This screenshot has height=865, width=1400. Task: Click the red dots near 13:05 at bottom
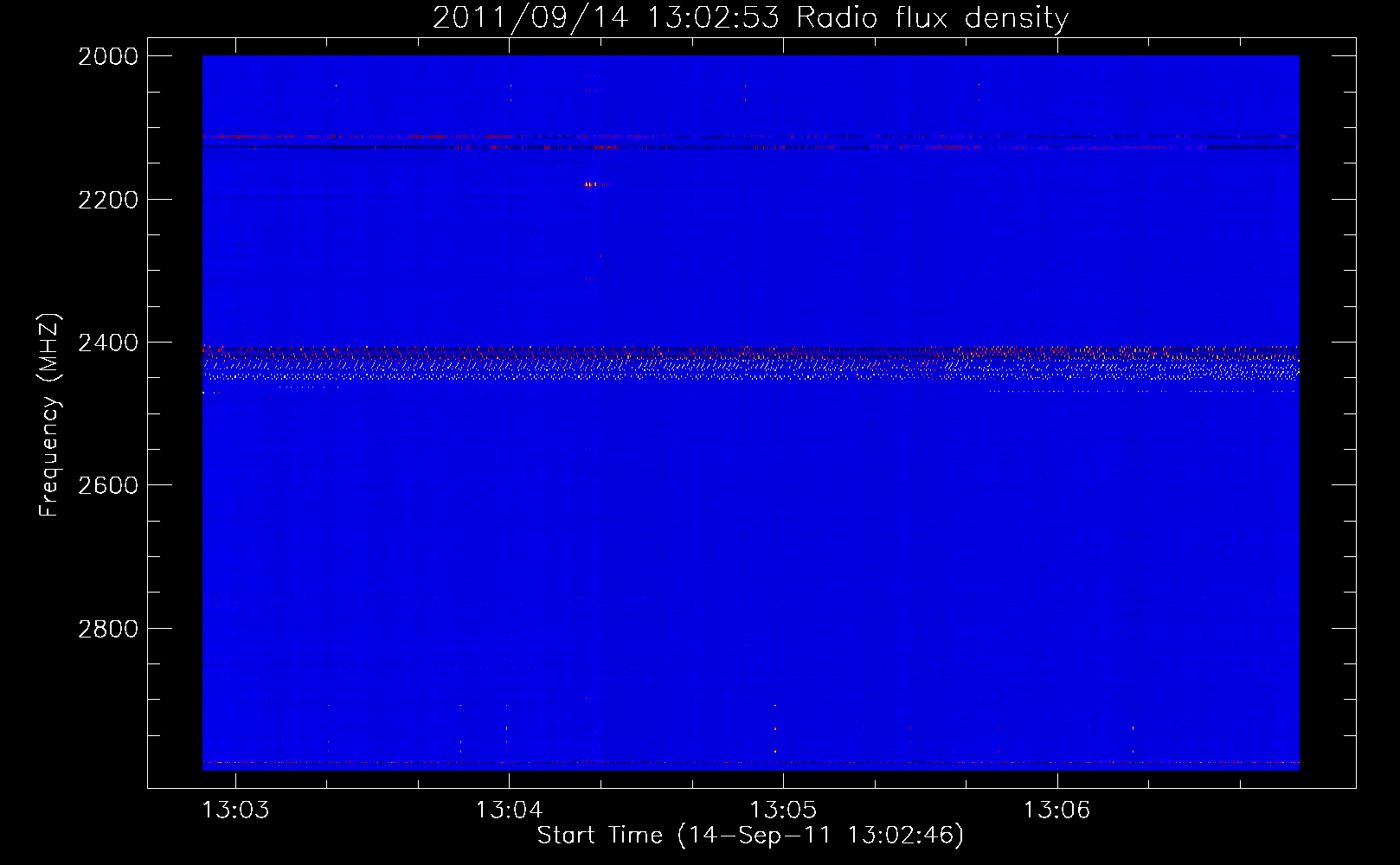click(775, 728)
